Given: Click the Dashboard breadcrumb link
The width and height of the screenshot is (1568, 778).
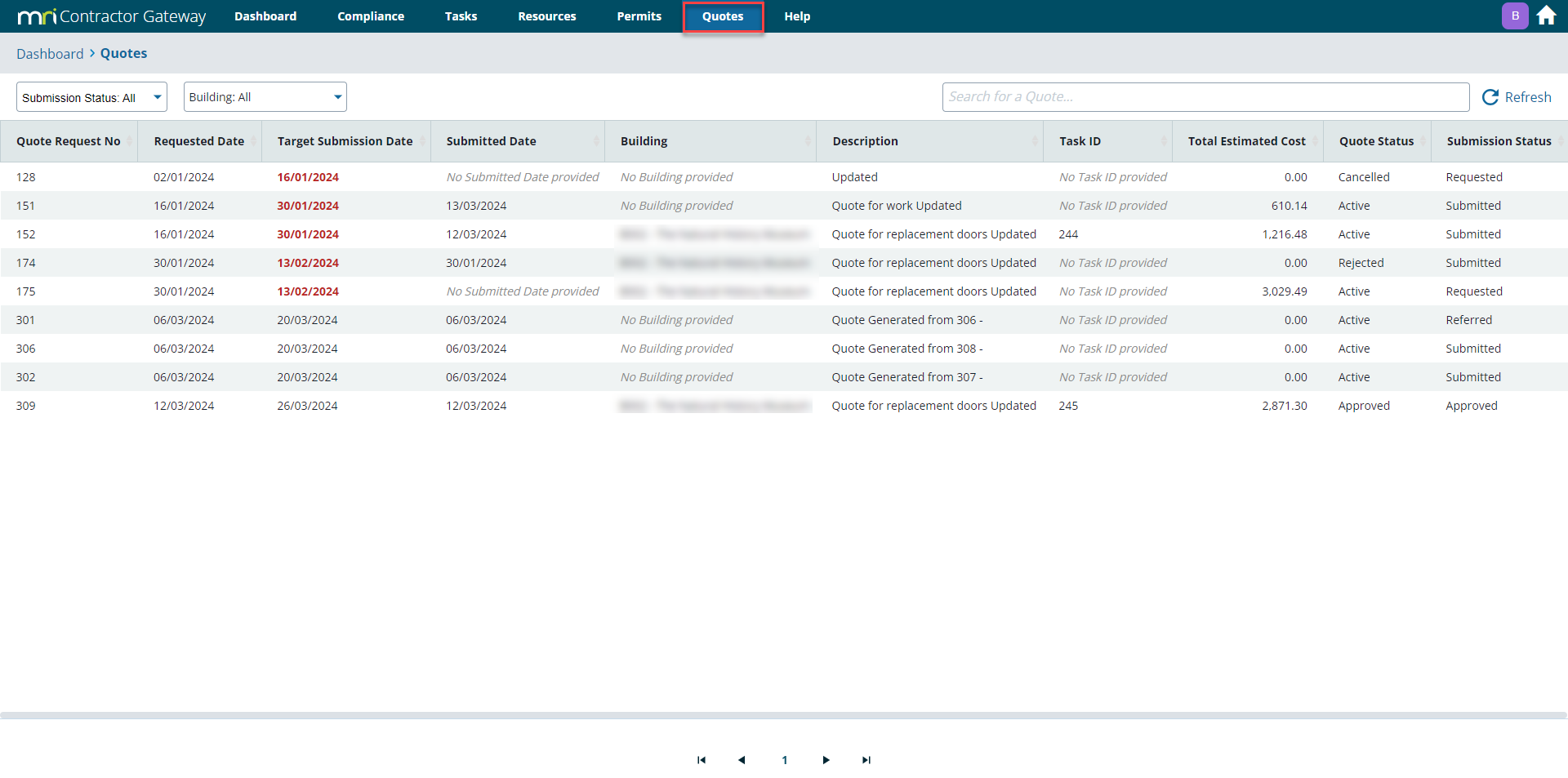Looking at the screenshot, I should (x=50, y=54).
